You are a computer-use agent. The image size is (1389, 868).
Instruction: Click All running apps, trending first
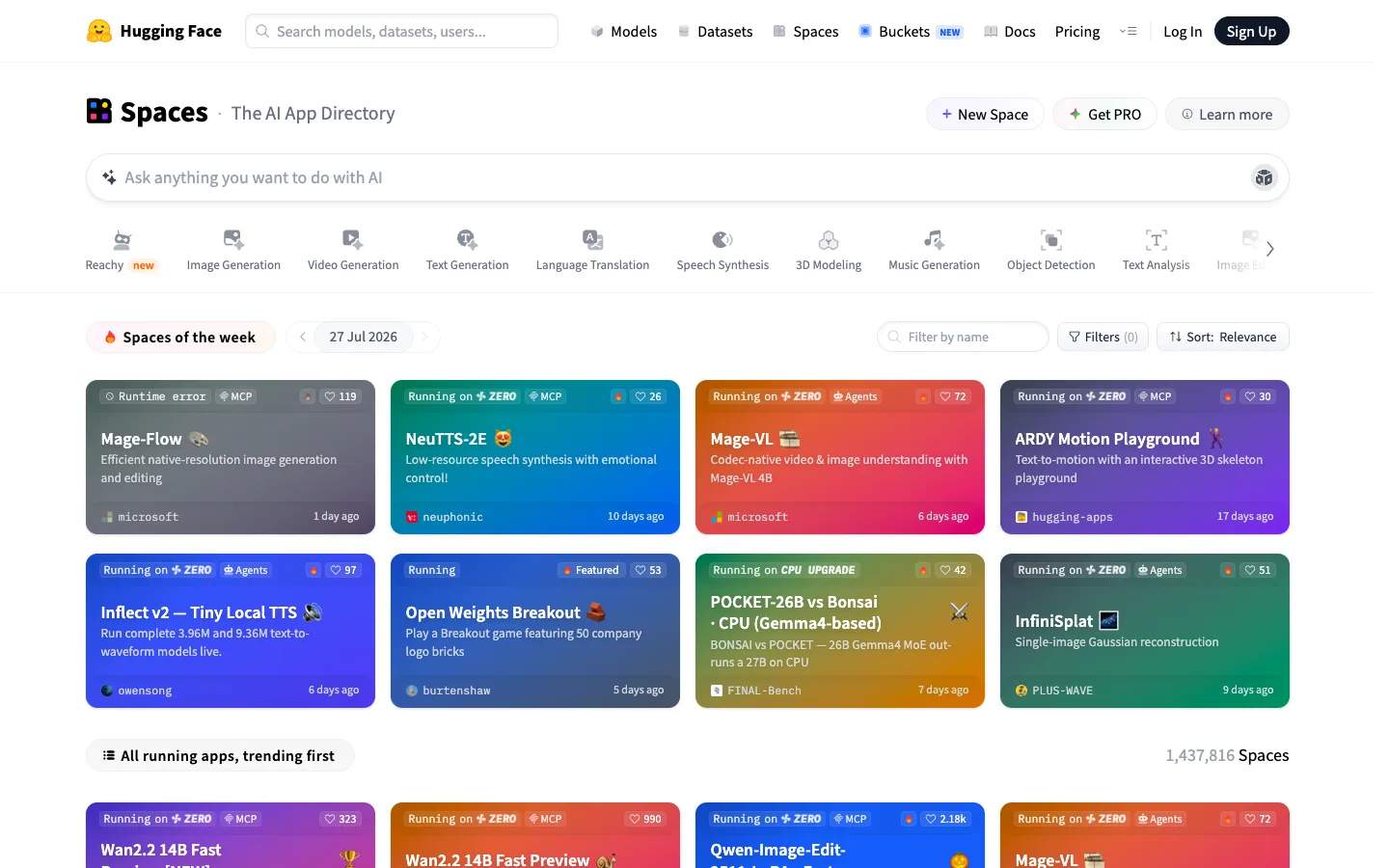click(220, 755)
